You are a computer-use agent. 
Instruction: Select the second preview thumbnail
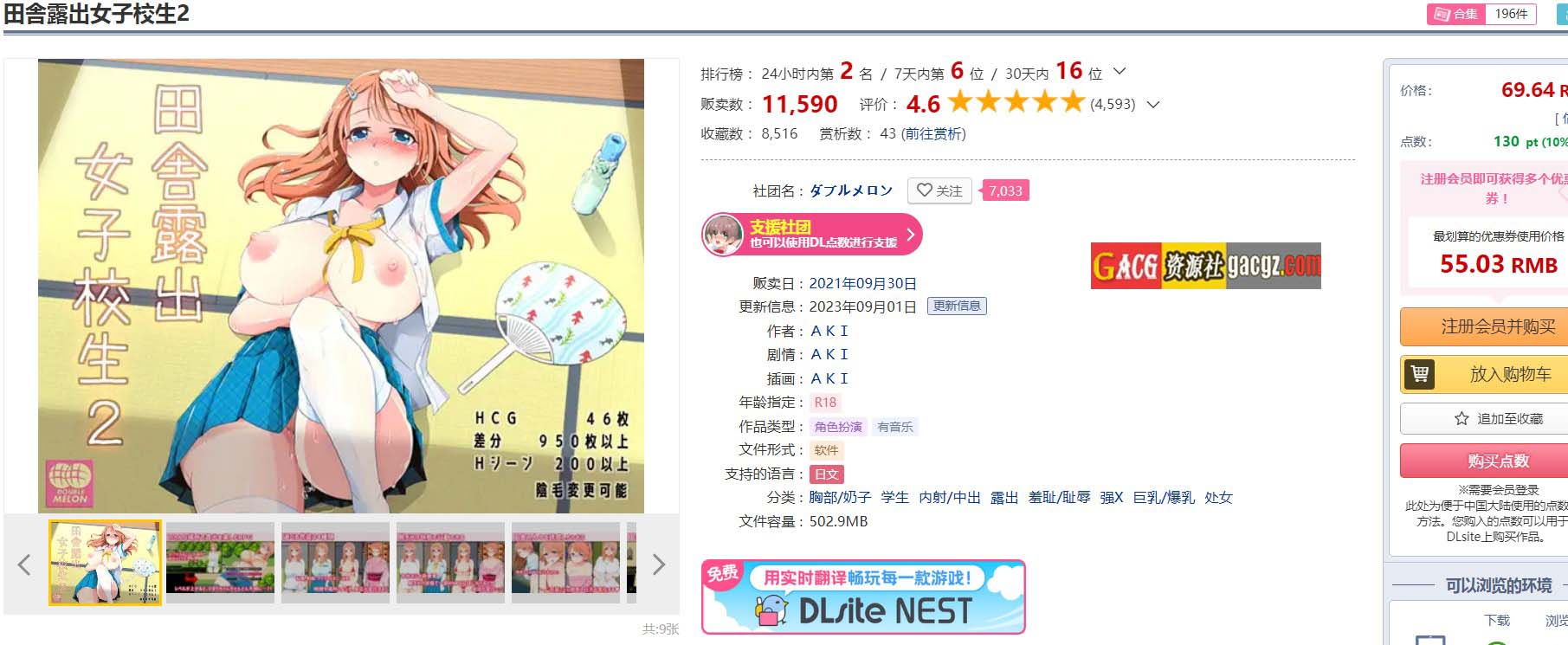[x=221, y=561]
